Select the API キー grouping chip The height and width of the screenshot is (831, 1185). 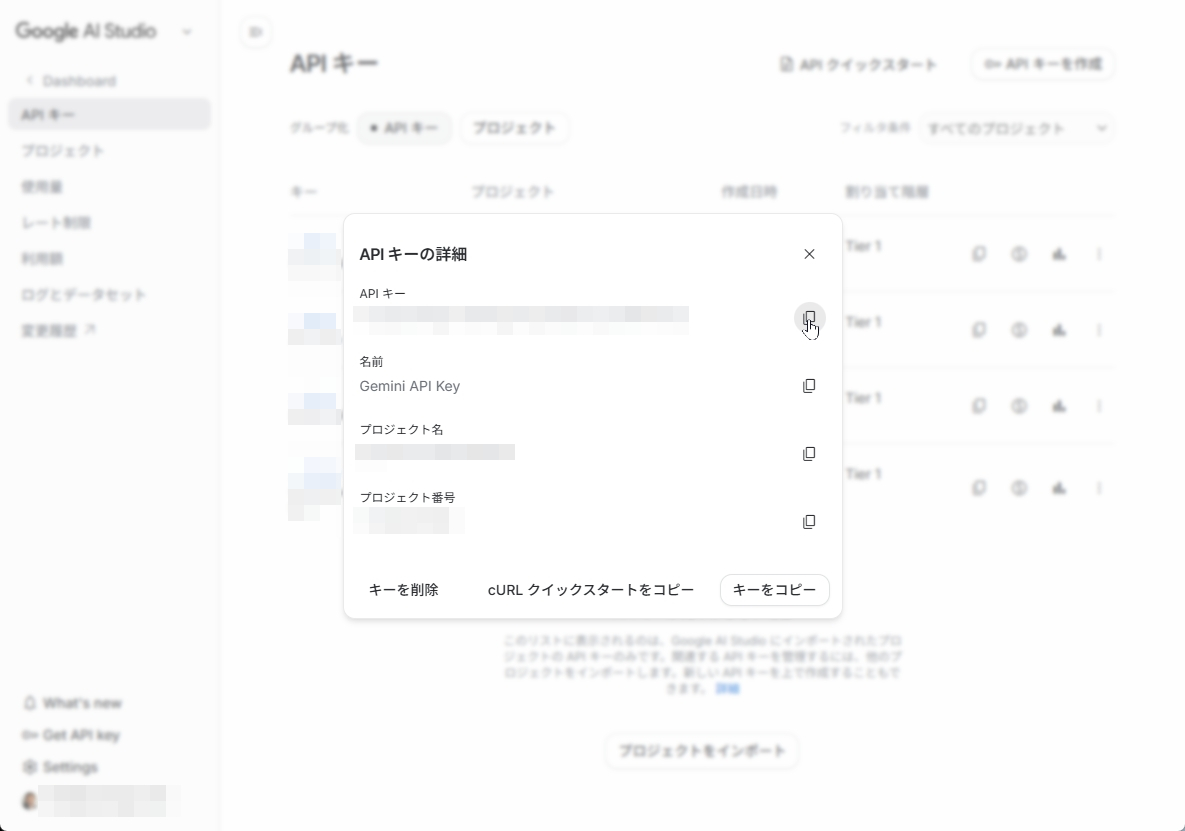404,128
